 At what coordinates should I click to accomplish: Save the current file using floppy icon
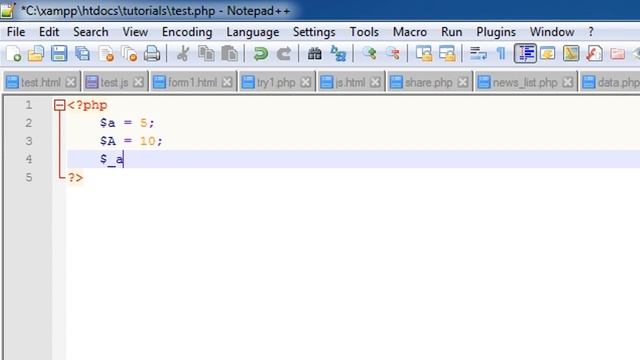59,54
